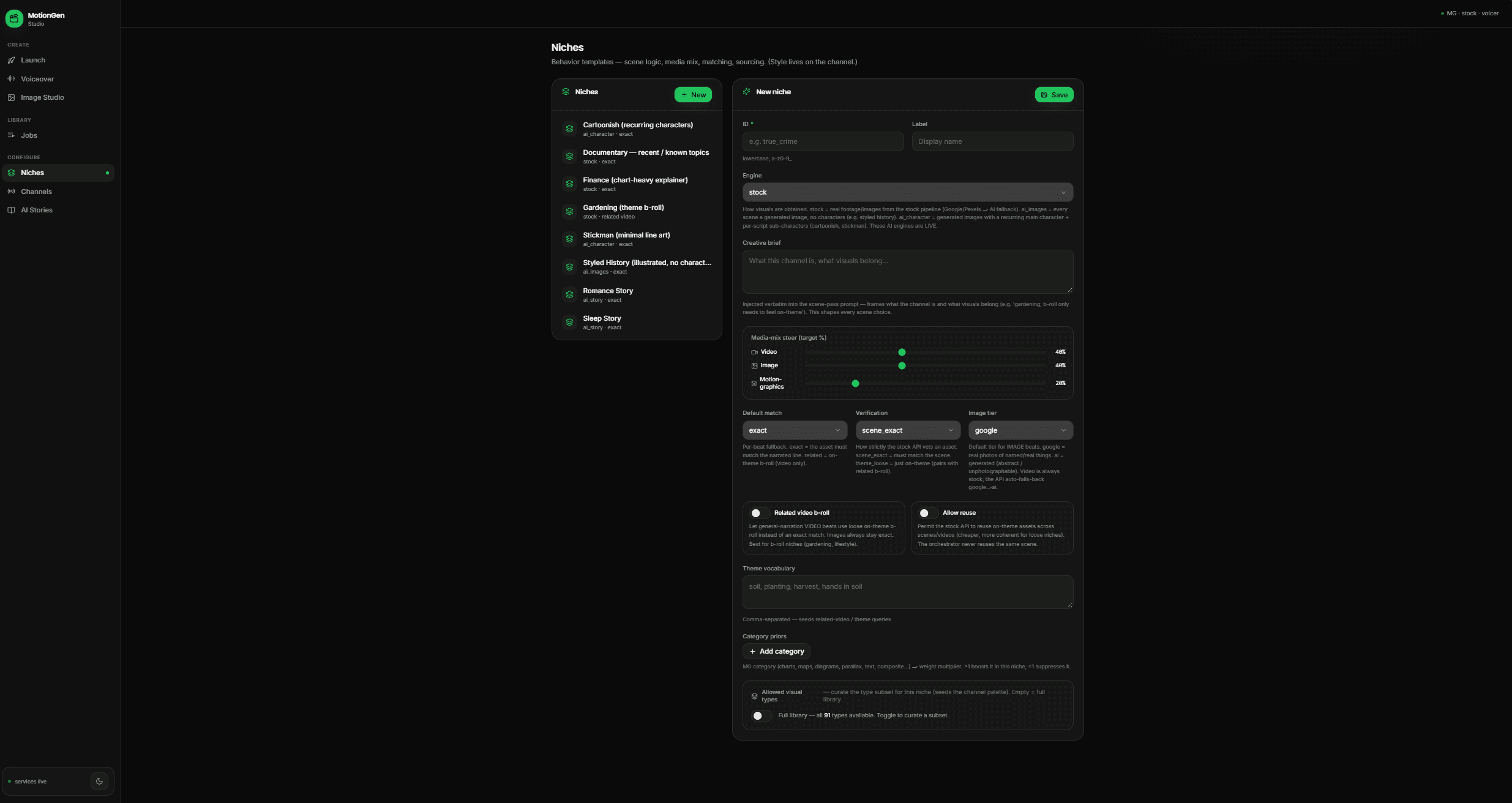The width and height of the screenshot is (1512, 803).
Task: Click the green New button
Action: (693, 95)
